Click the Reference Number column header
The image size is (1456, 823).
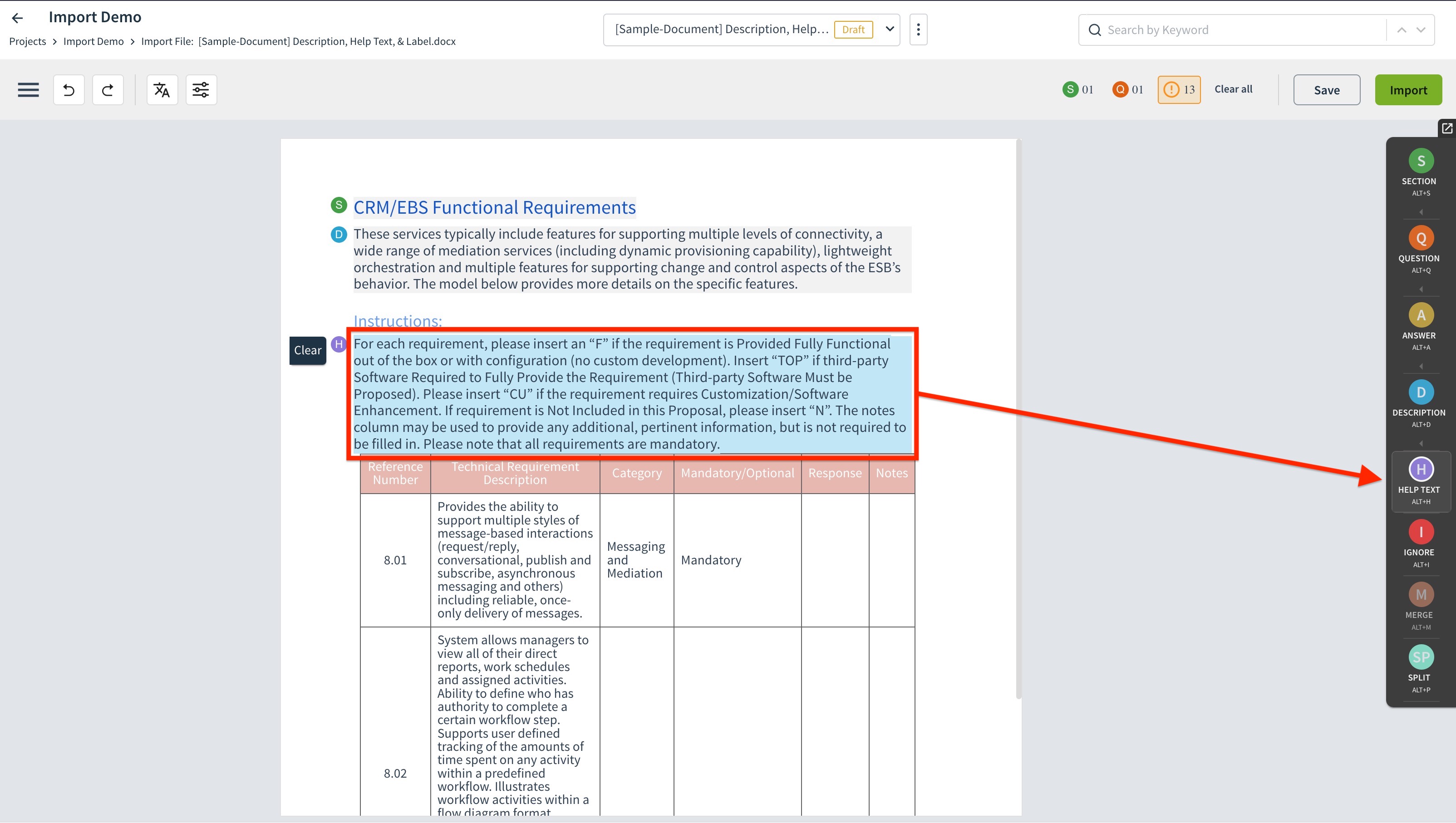click(x=395, y=473)
